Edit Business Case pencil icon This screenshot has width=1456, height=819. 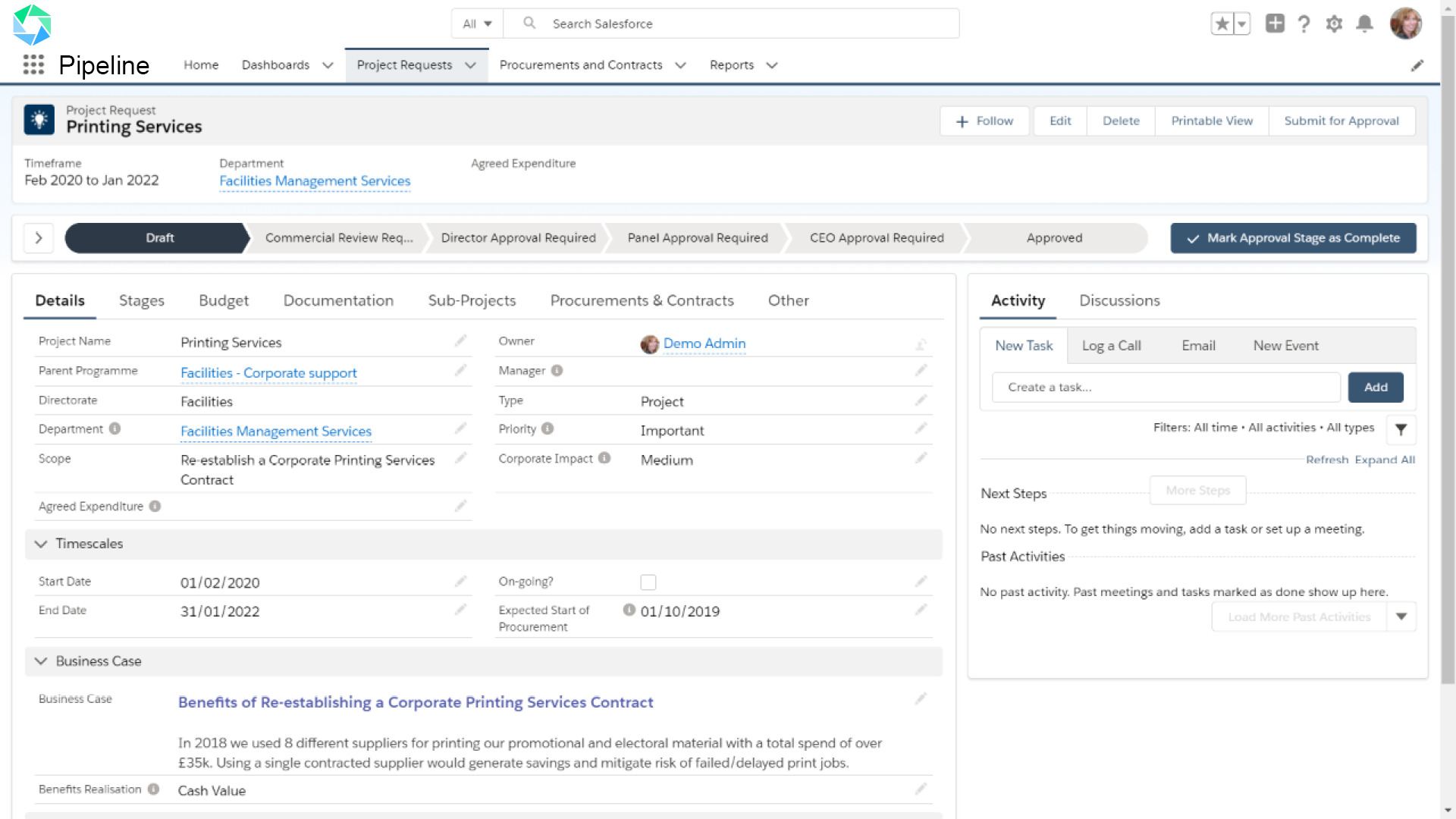[921, 699]
